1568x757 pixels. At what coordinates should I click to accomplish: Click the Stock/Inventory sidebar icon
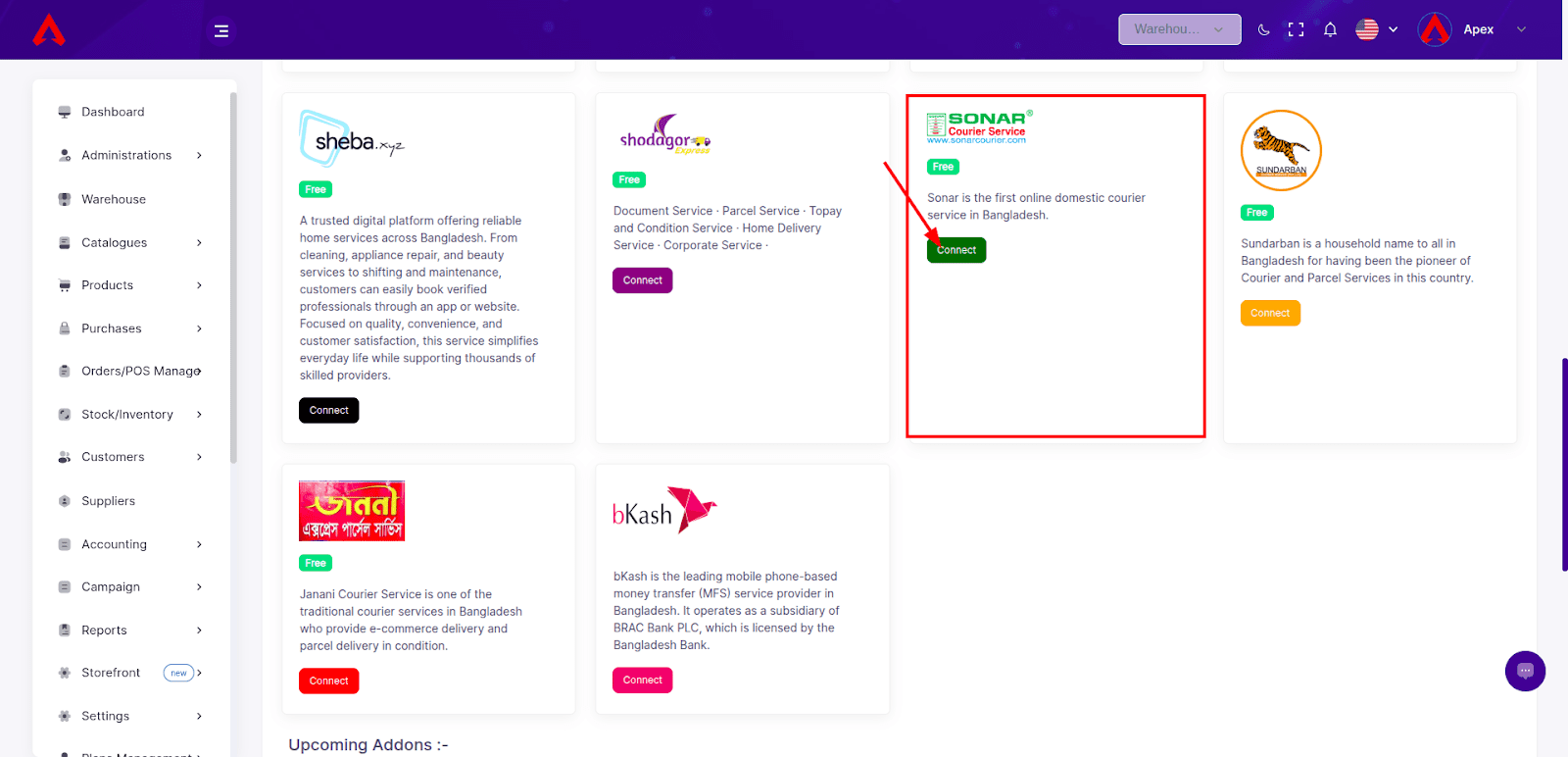[x=65, y=414]
